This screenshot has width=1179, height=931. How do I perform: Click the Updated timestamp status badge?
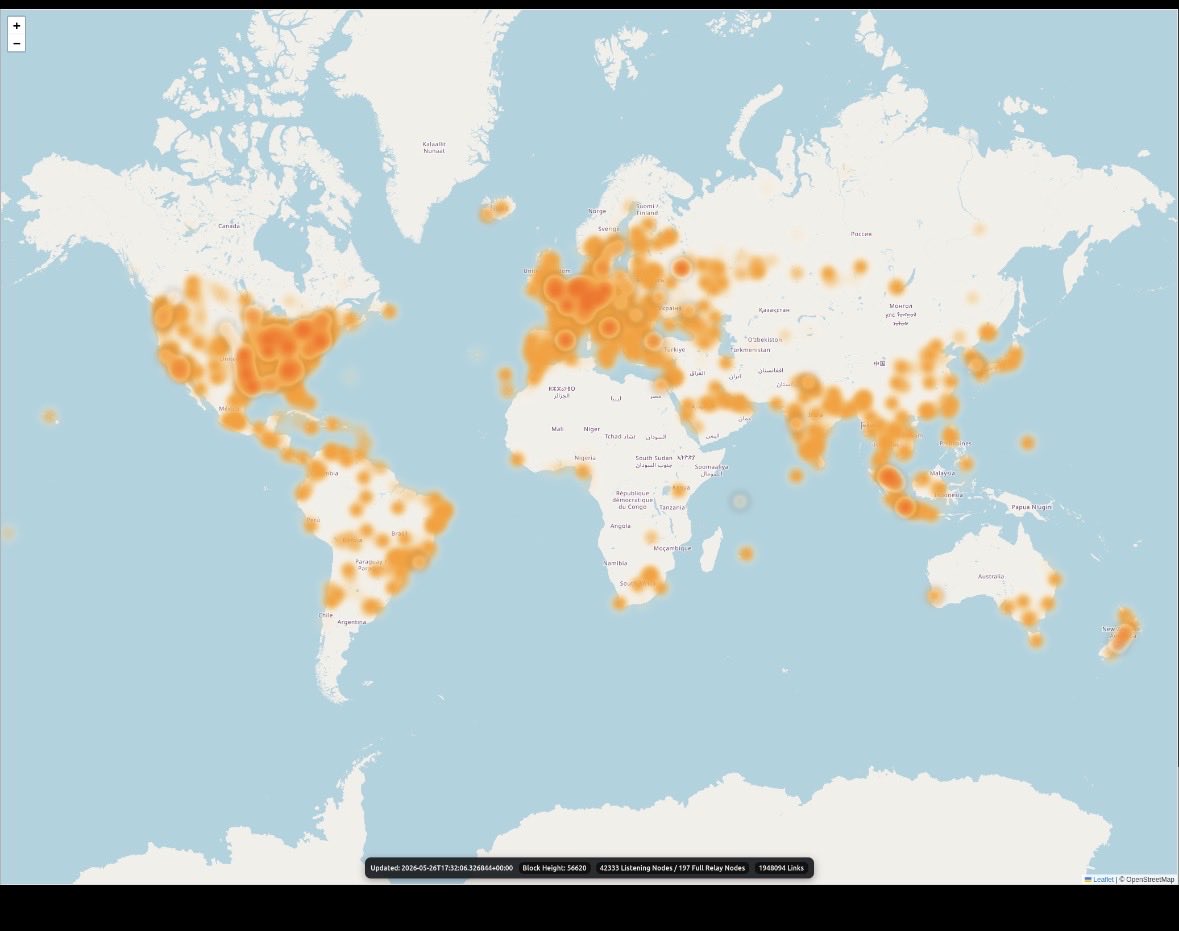(x=441, y=868)
